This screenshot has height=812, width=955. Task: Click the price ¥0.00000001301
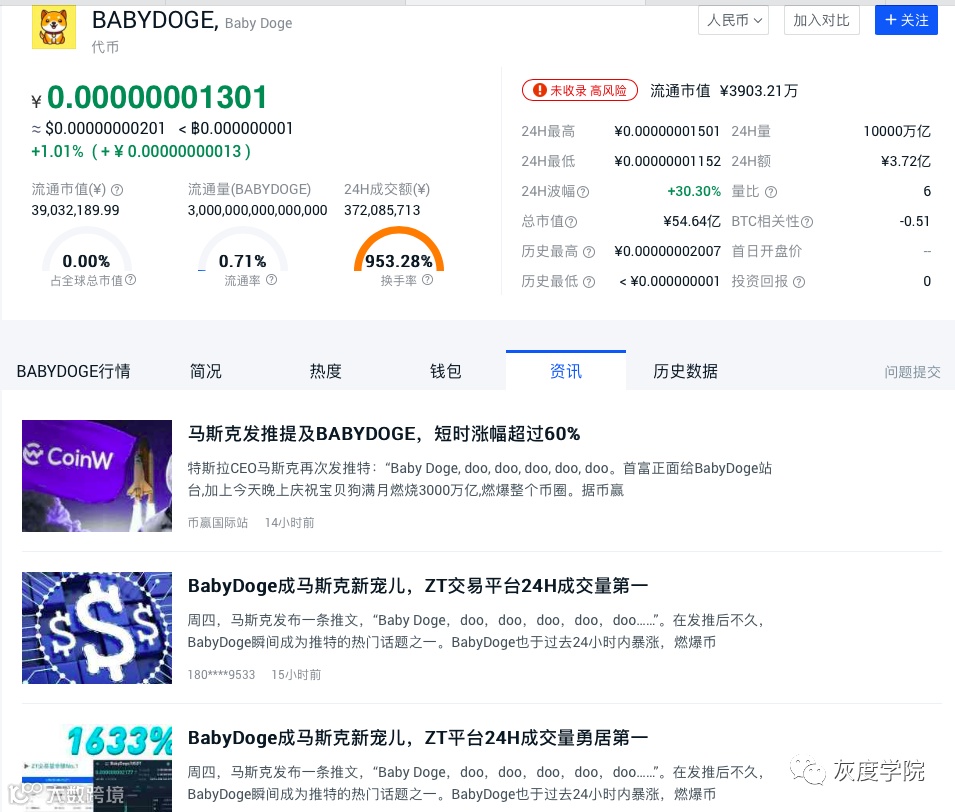tap(150, 97)
